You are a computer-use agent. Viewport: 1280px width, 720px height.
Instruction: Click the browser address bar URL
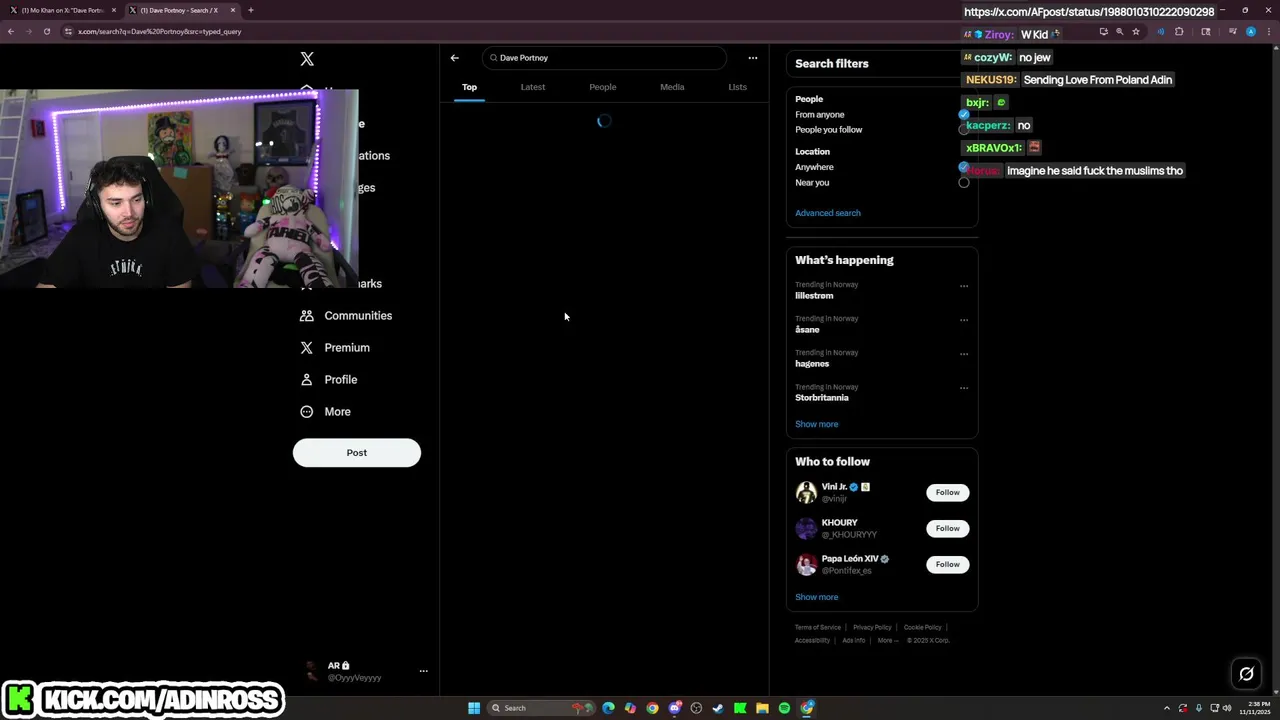coord(160,31)
